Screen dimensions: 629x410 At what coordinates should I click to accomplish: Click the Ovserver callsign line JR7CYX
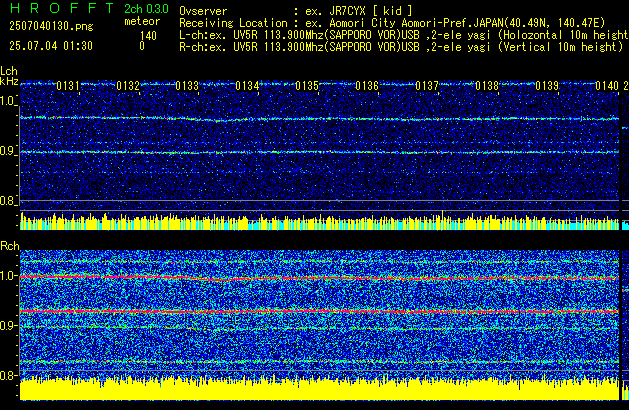(296, 11)
